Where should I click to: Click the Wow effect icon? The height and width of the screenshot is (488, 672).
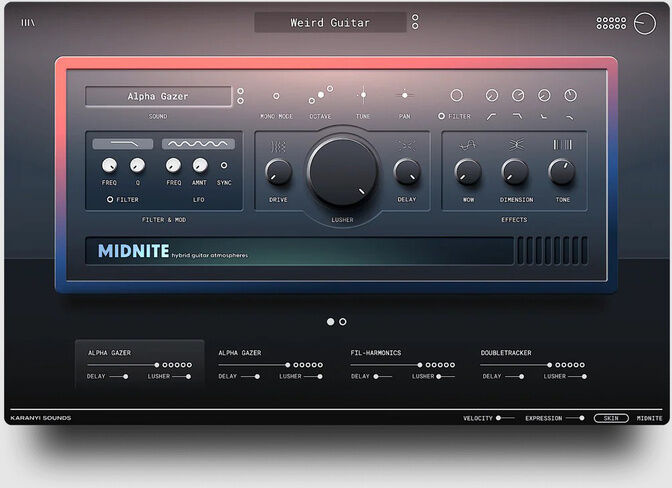468,145
